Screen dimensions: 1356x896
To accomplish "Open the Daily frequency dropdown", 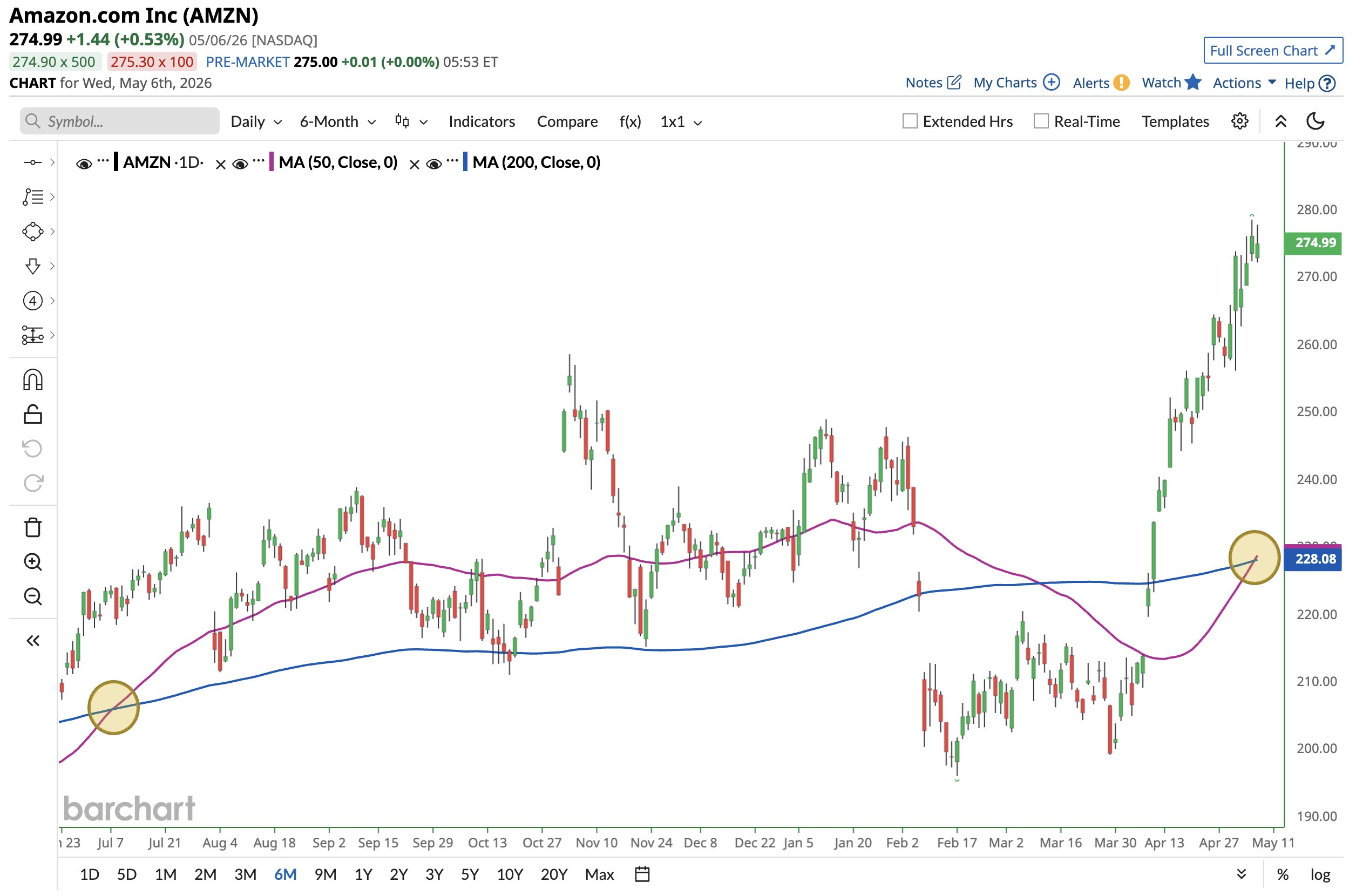I will pos(256,121).
